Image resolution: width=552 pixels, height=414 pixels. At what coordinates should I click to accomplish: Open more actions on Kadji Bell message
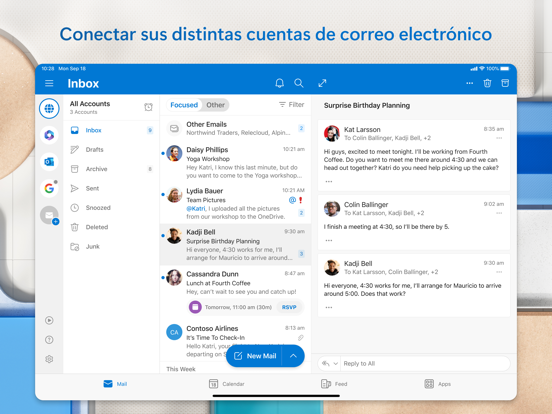(499, 272)
